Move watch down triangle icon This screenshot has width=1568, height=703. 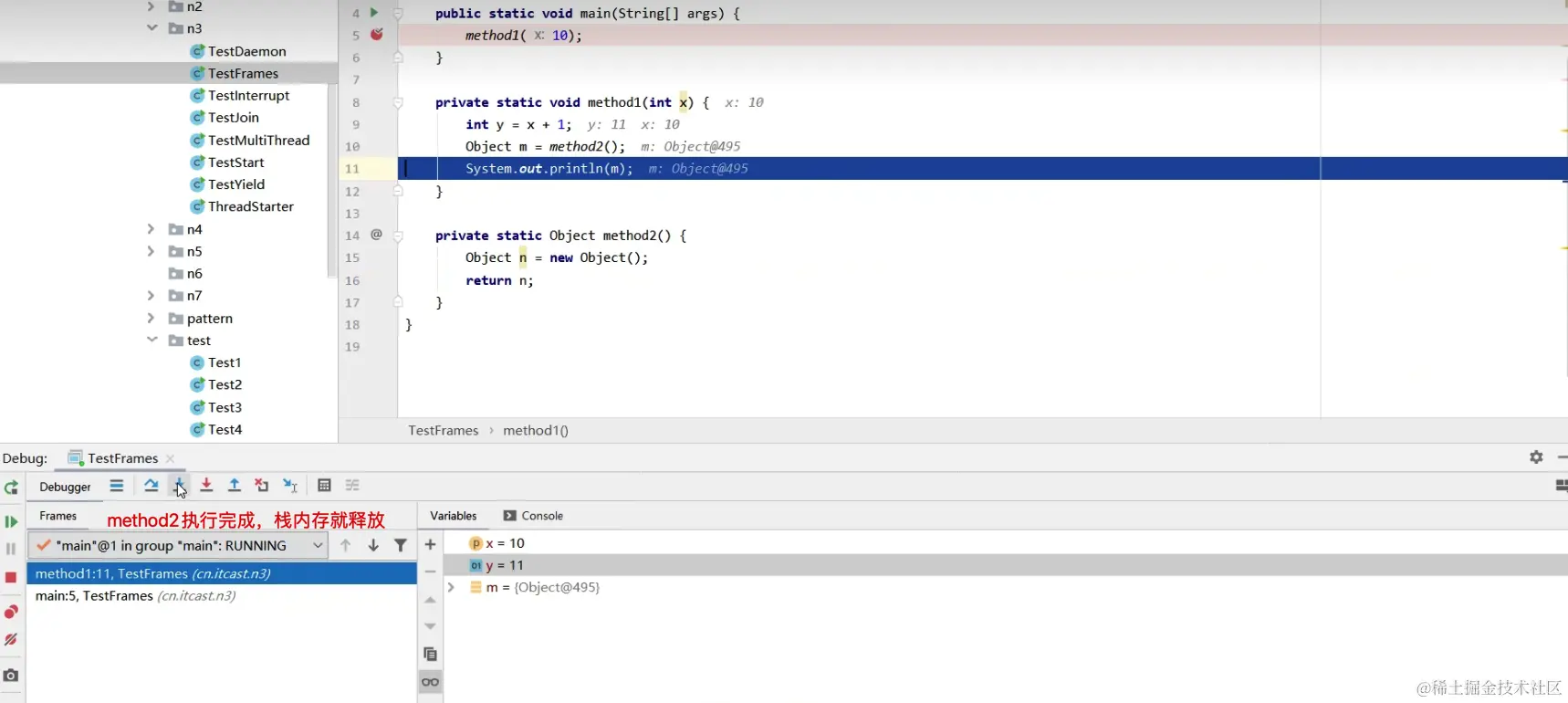click(430, 626)
